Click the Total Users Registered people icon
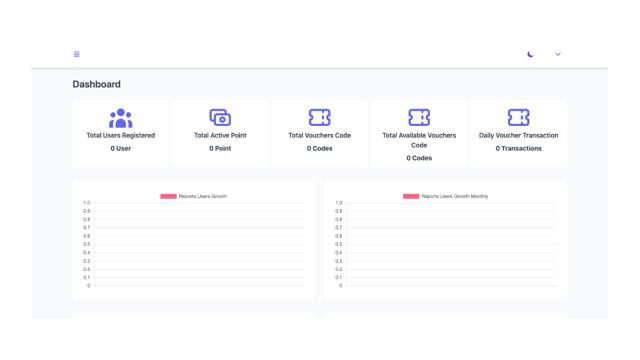 pyautogui.click(x=121, y=118)
